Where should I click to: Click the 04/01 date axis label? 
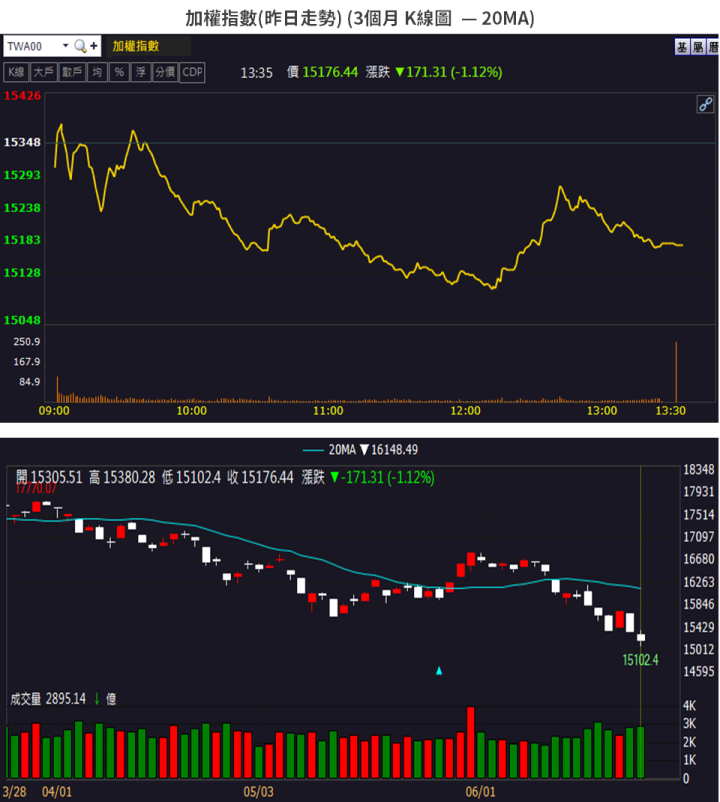tap(57, 792)
